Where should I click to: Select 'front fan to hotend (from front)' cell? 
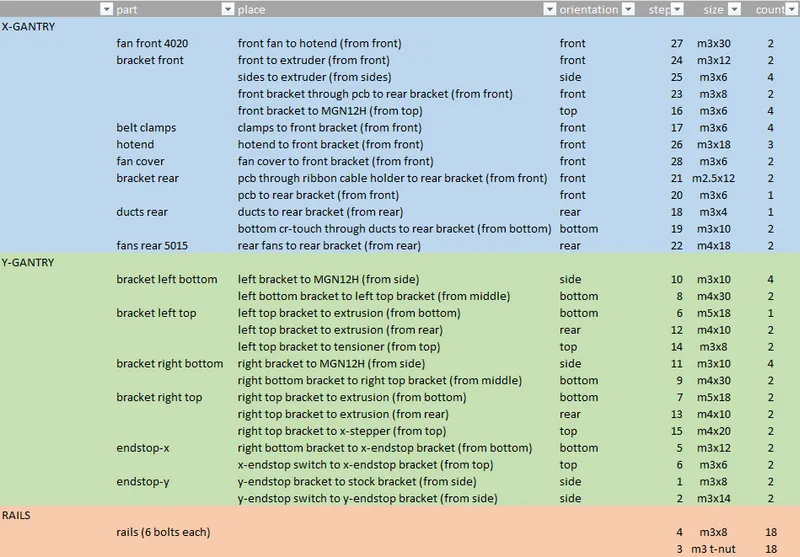tap(319, 43)
